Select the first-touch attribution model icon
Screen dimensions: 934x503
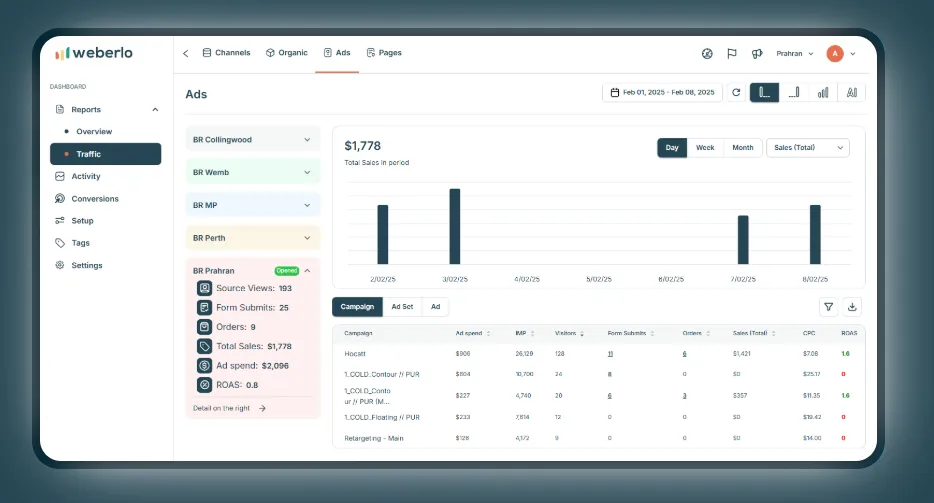(x=764, y=92)
